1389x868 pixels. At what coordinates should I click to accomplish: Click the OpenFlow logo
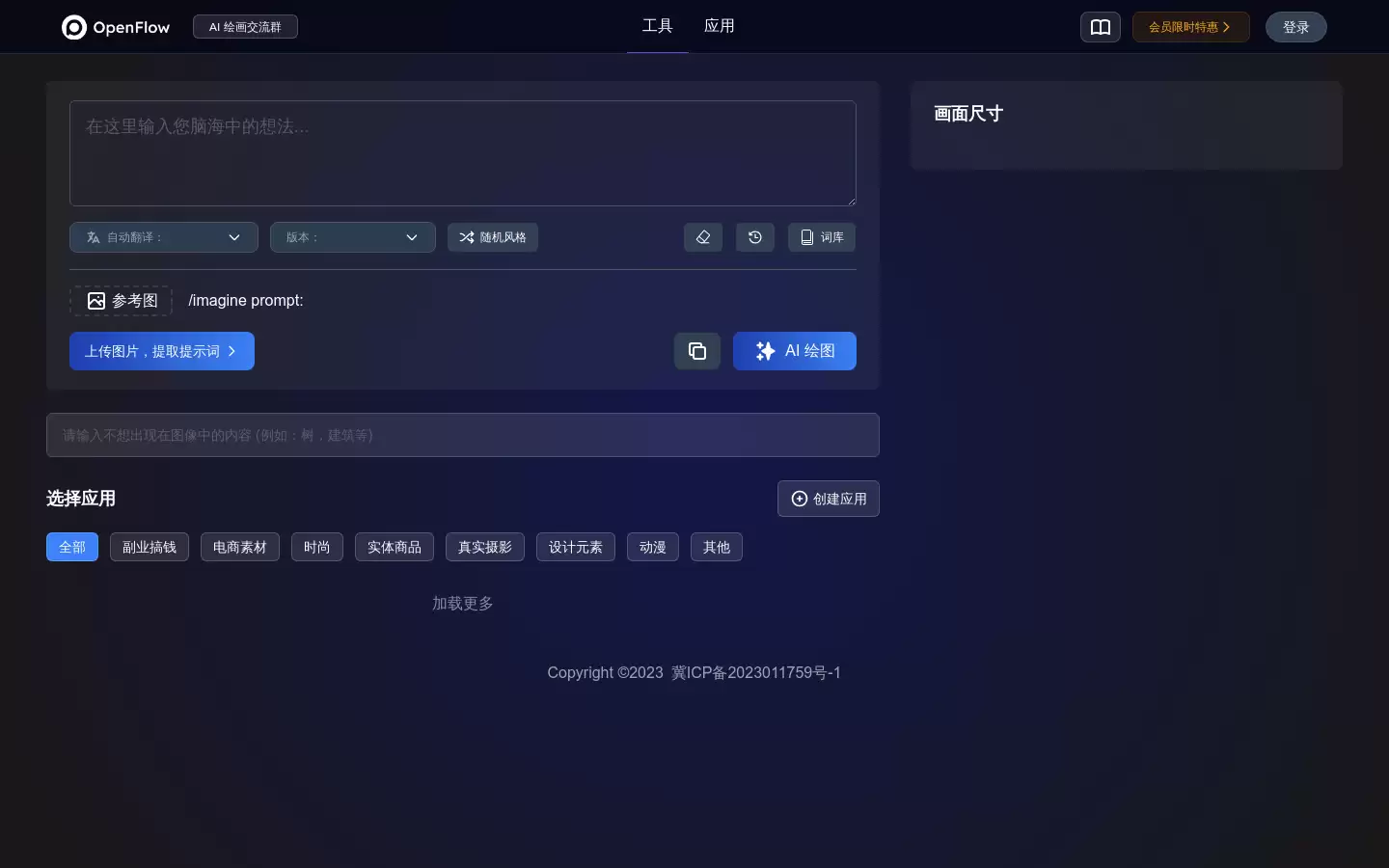click(116, 27)
